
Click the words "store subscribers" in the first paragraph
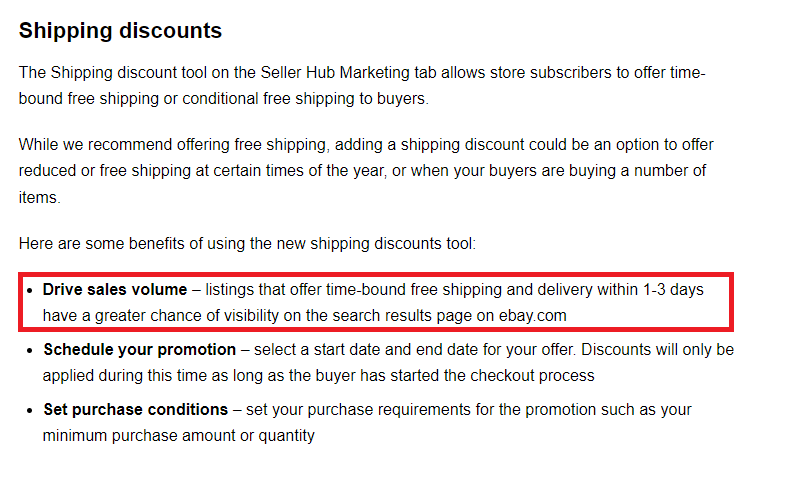pos(540,74)
